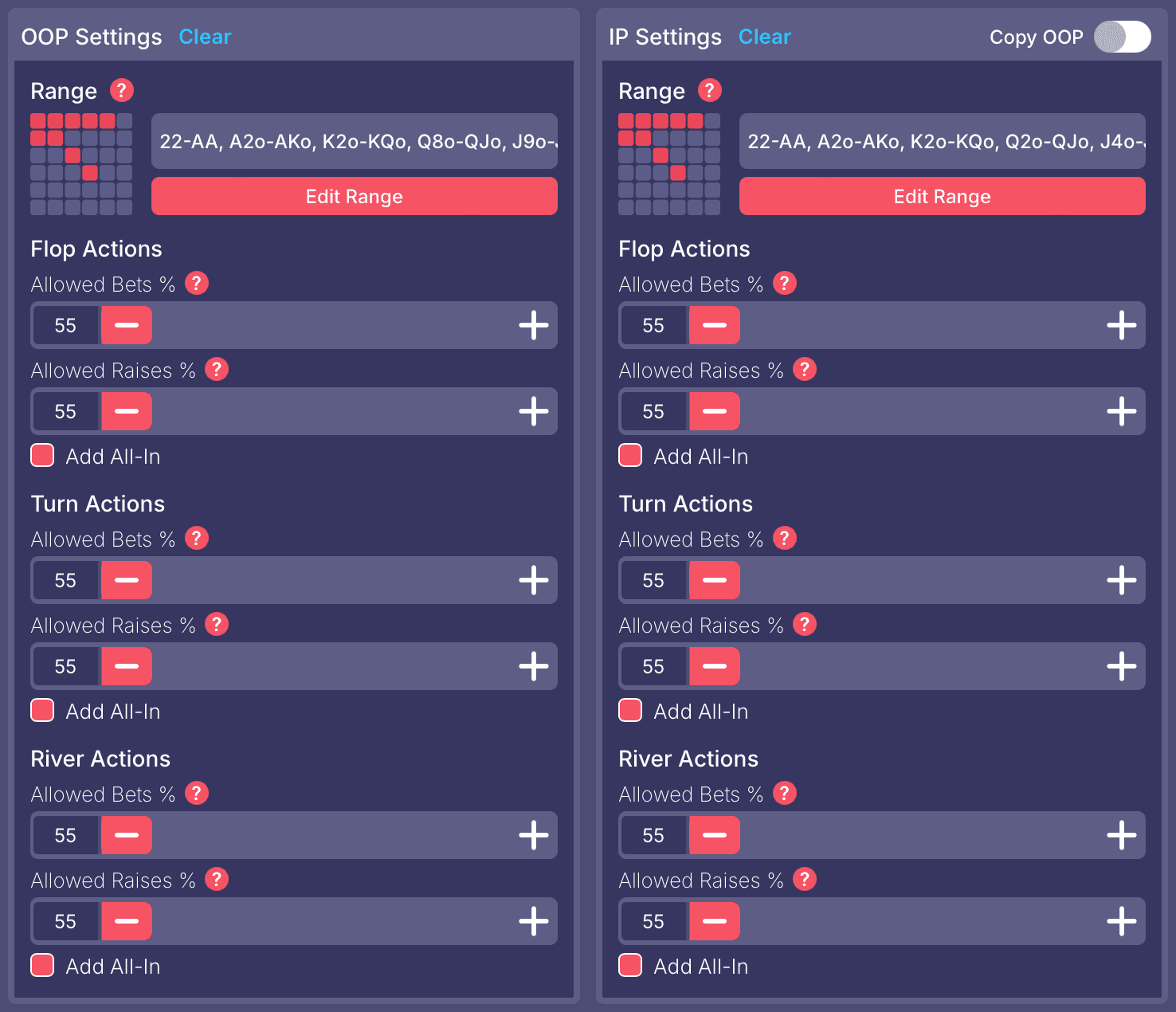Add a bet size to OOP River Allowed Bets
The width and height of the screenshot is (1176, 1012).
tap(533, 835)
